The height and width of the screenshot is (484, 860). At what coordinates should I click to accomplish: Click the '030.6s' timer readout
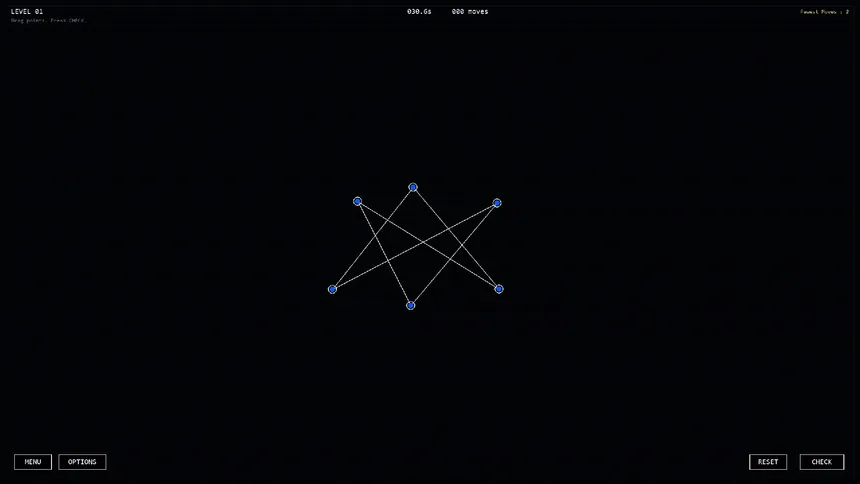[x=419, y=12]
